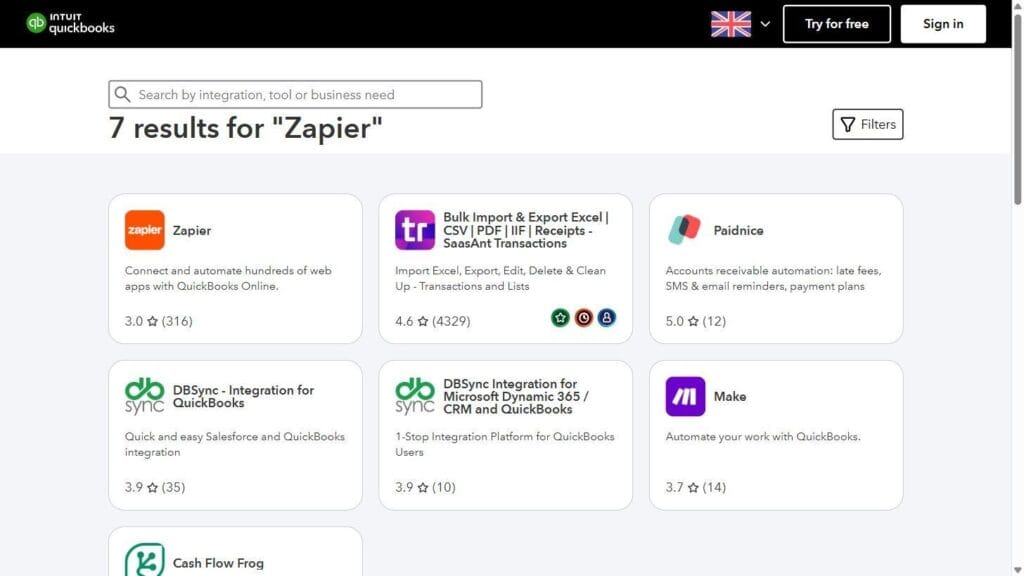
Task: Open Bulk Import & Export Excel app title
Action: click(526, 230)
